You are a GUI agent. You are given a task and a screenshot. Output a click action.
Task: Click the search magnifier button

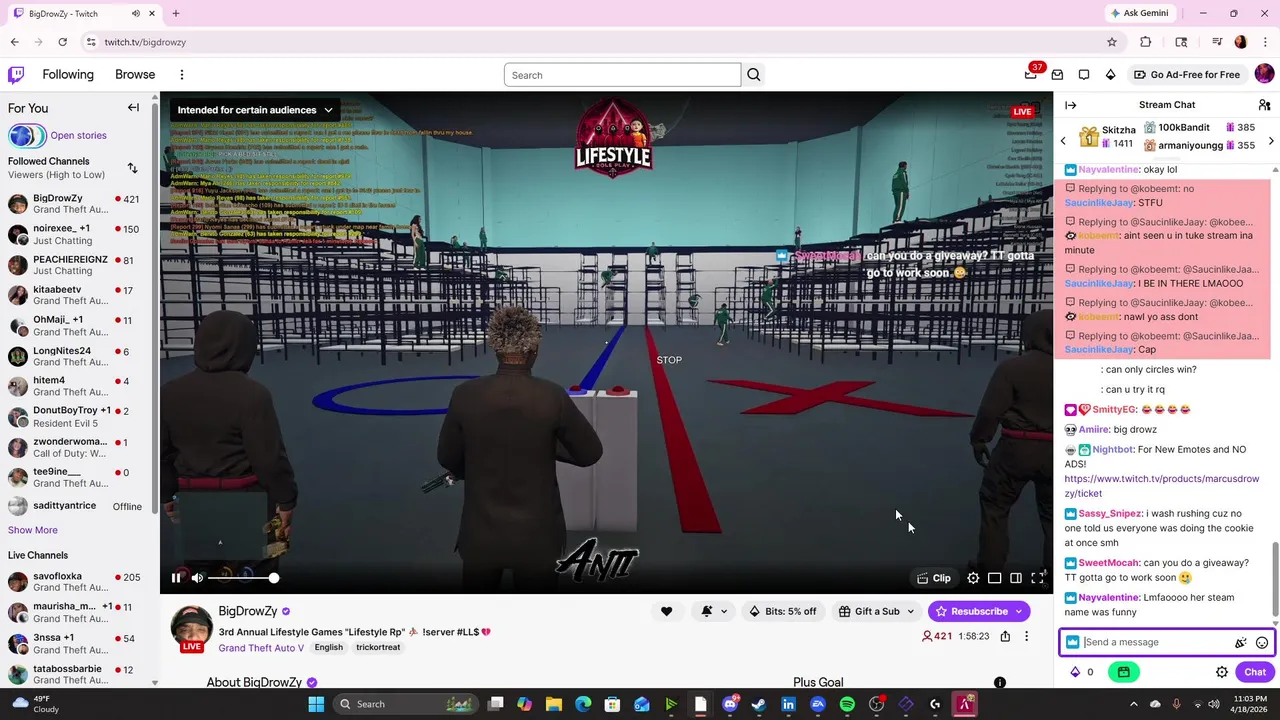[x=754, y=75]
